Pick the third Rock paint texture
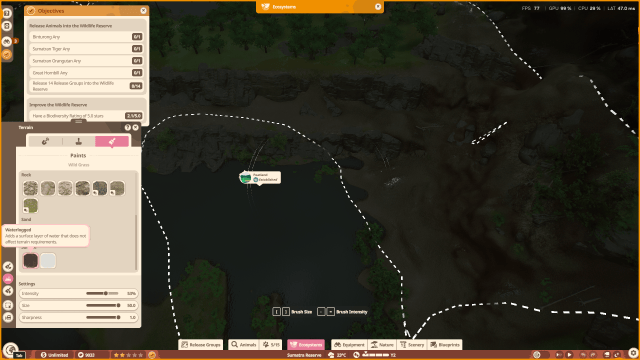This screenshot has height=360, width=640. point(65,188)
